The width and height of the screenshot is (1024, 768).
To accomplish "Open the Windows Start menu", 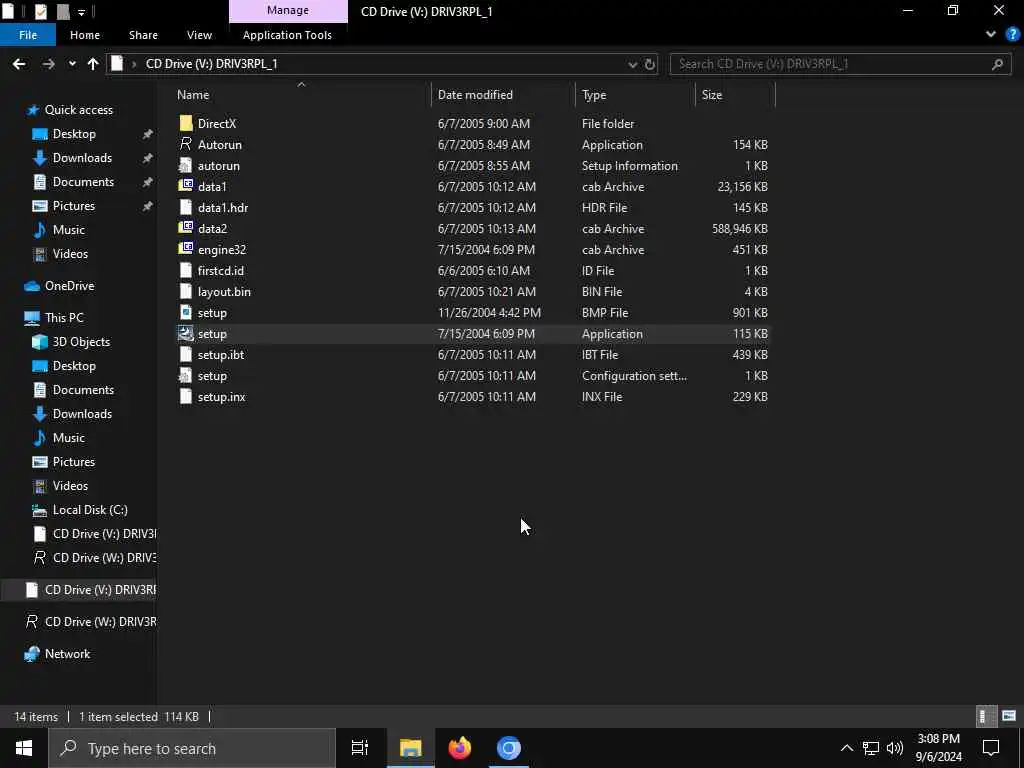I will [24, 748].
